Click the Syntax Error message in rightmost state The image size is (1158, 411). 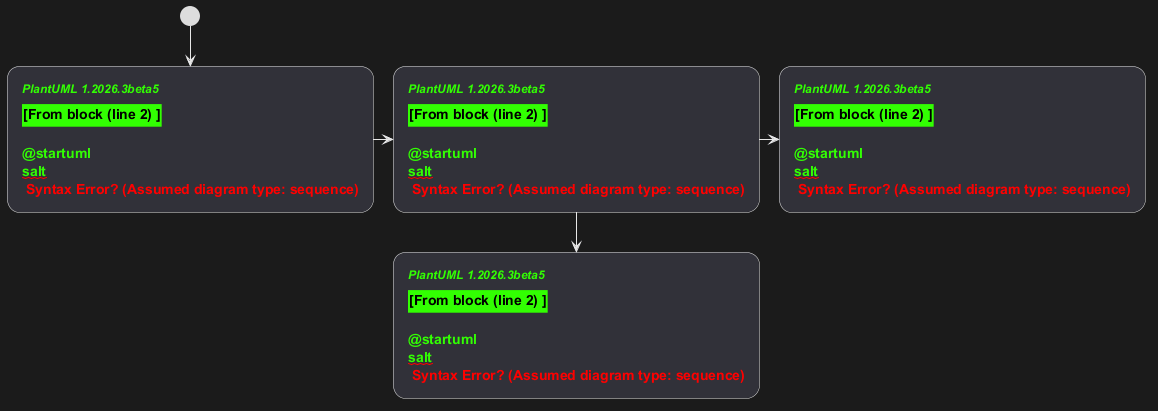pyautogui.click(x=964, y=190)
